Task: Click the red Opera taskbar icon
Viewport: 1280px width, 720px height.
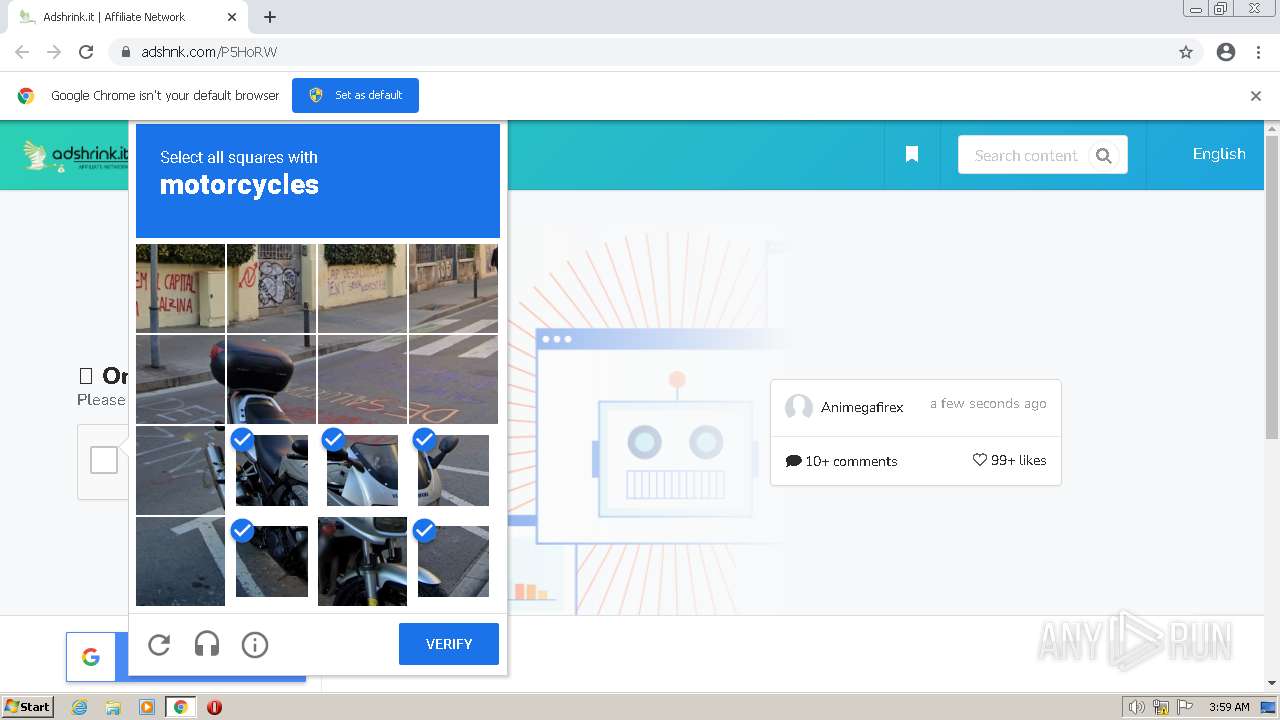Action: coord(214,707)
